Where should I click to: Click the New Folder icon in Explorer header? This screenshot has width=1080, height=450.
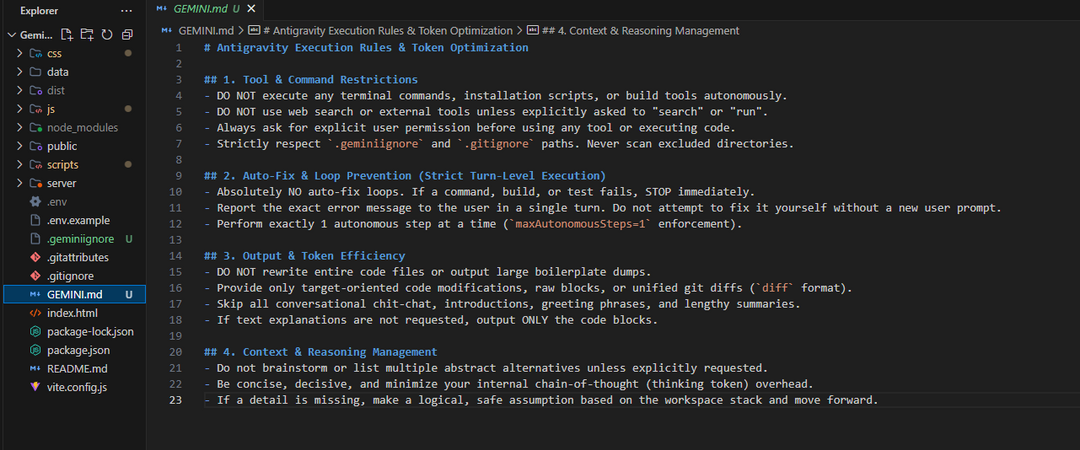pyautogui.click(x=87, y=34)
